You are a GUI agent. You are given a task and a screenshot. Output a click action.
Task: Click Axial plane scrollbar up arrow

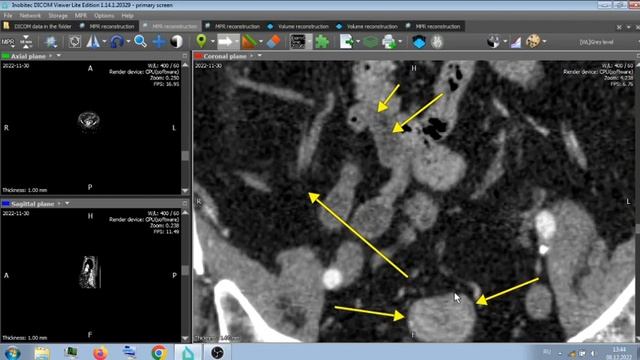point(185,65)
